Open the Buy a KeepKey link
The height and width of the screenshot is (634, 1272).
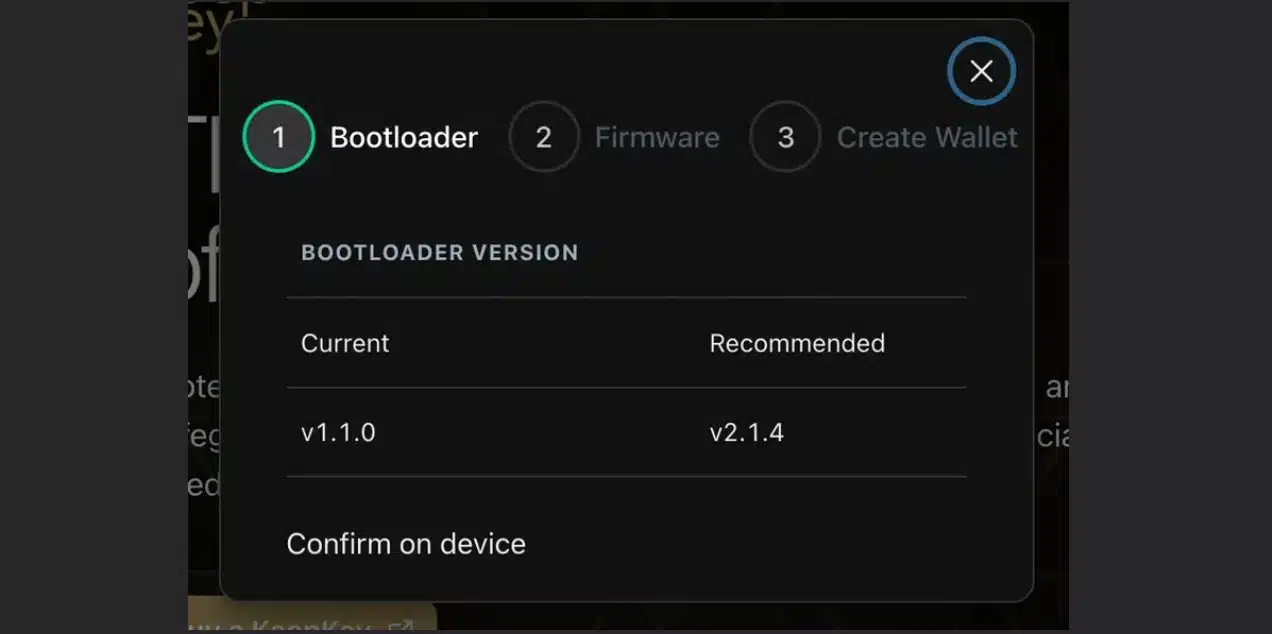(x=320, y=626)
